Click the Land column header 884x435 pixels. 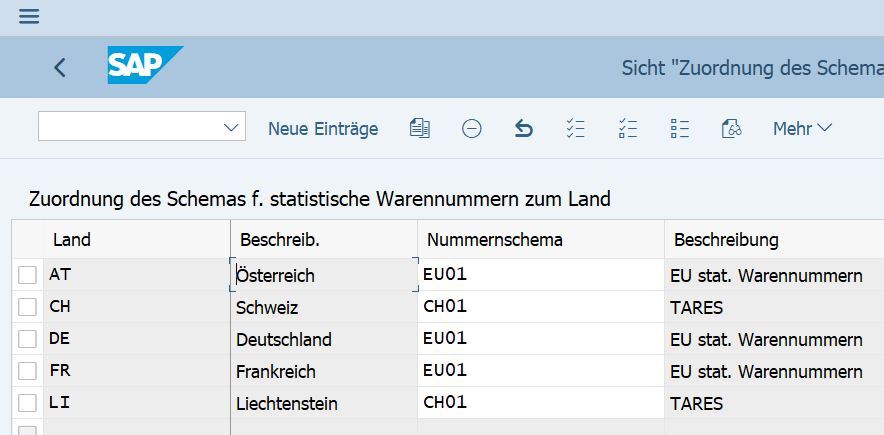point(72,240)
